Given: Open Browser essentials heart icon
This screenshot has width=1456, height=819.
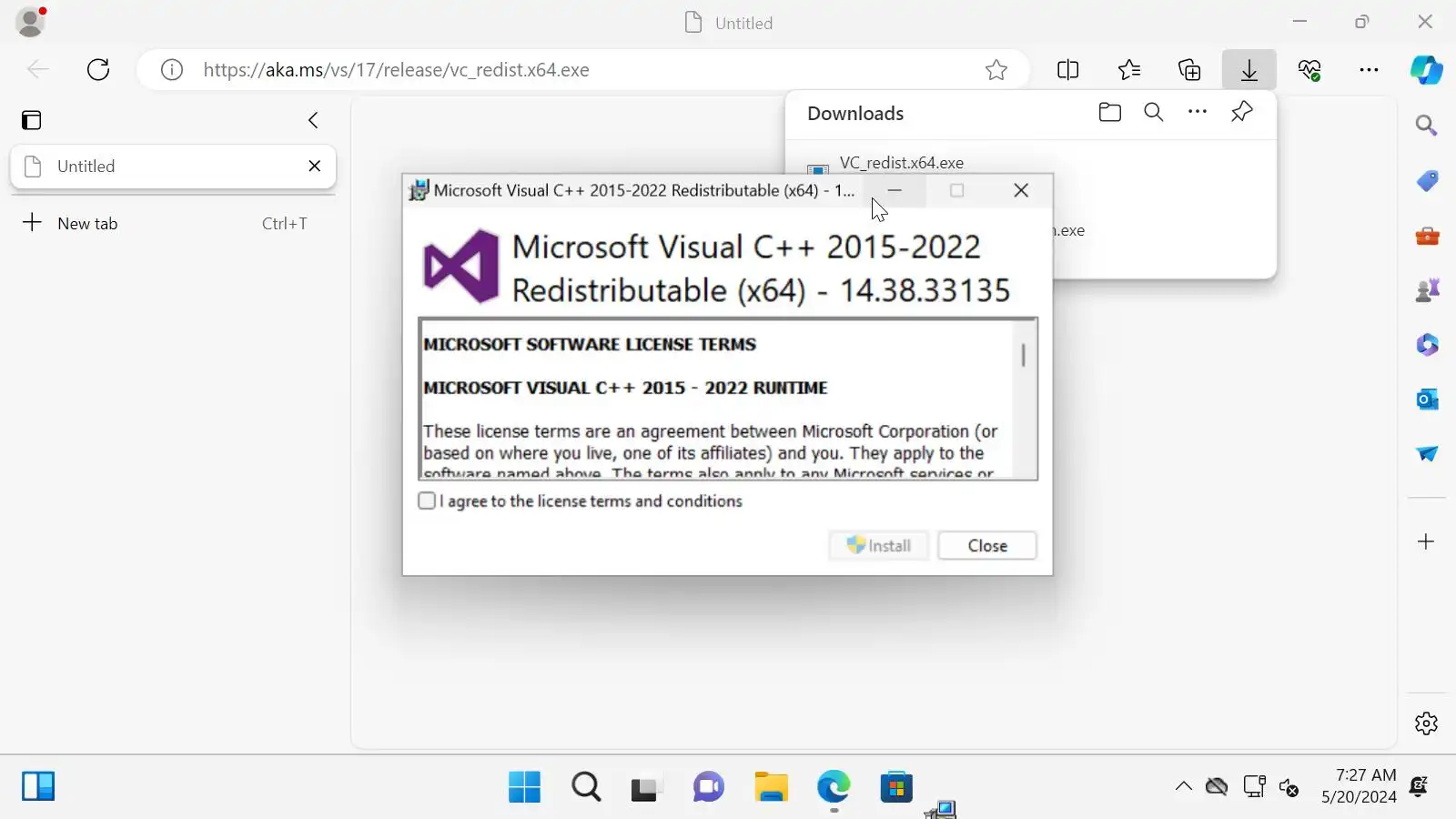Looking at the screenshot, I should (1309, 70).
